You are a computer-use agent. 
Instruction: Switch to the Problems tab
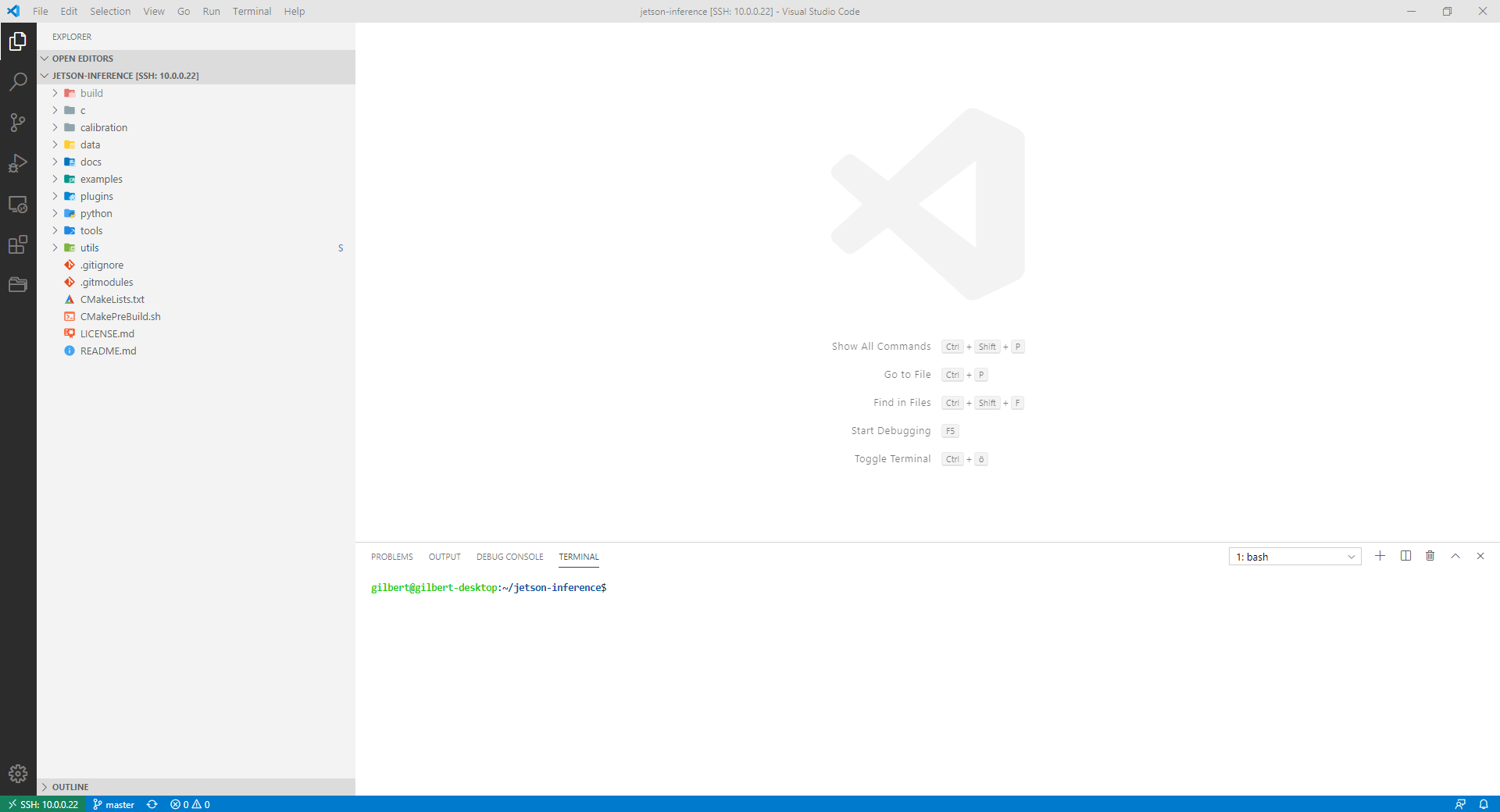point(392,557)
